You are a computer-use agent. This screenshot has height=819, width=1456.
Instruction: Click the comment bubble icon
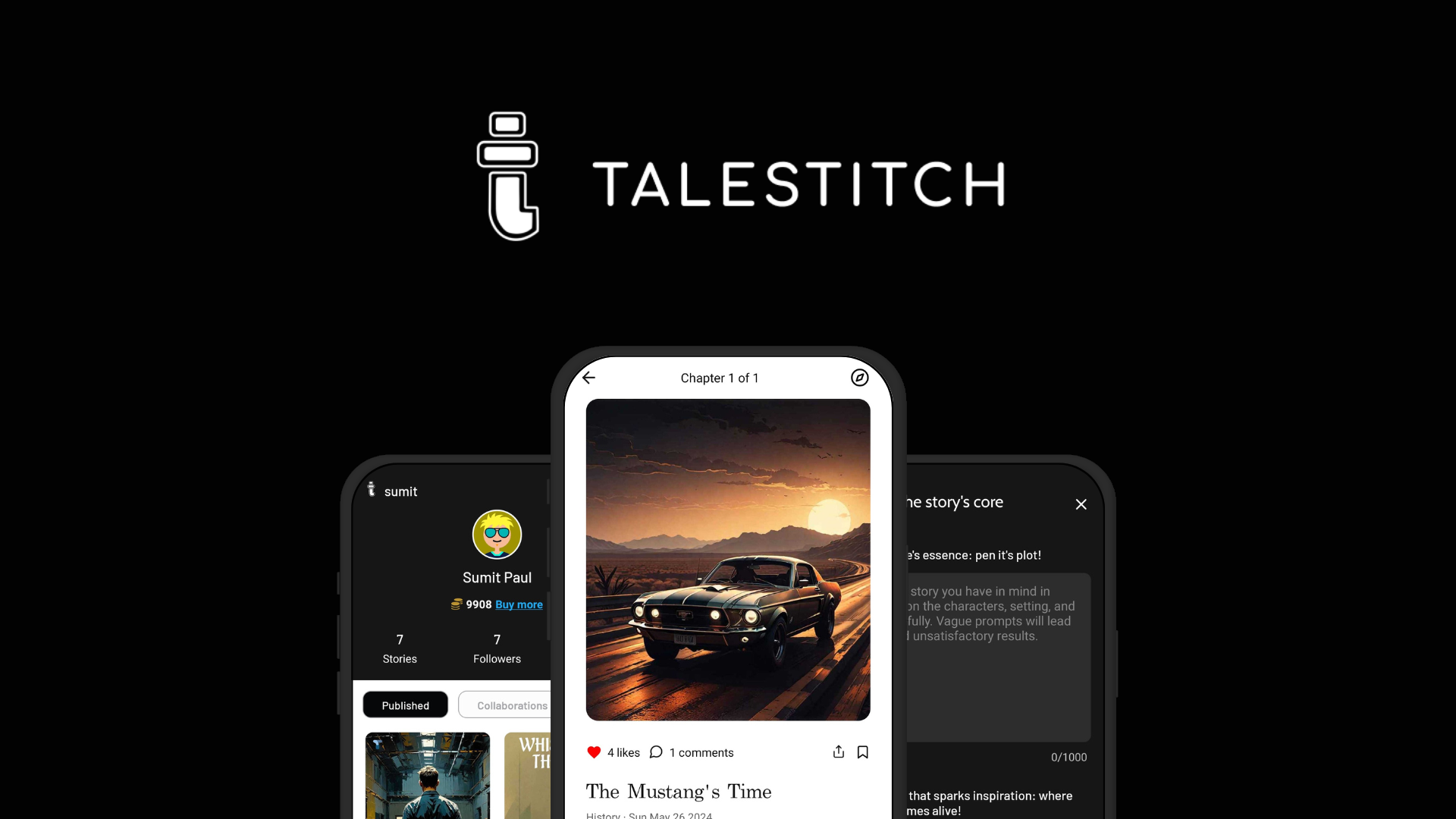pyautogui.click(x=657, y=752)
